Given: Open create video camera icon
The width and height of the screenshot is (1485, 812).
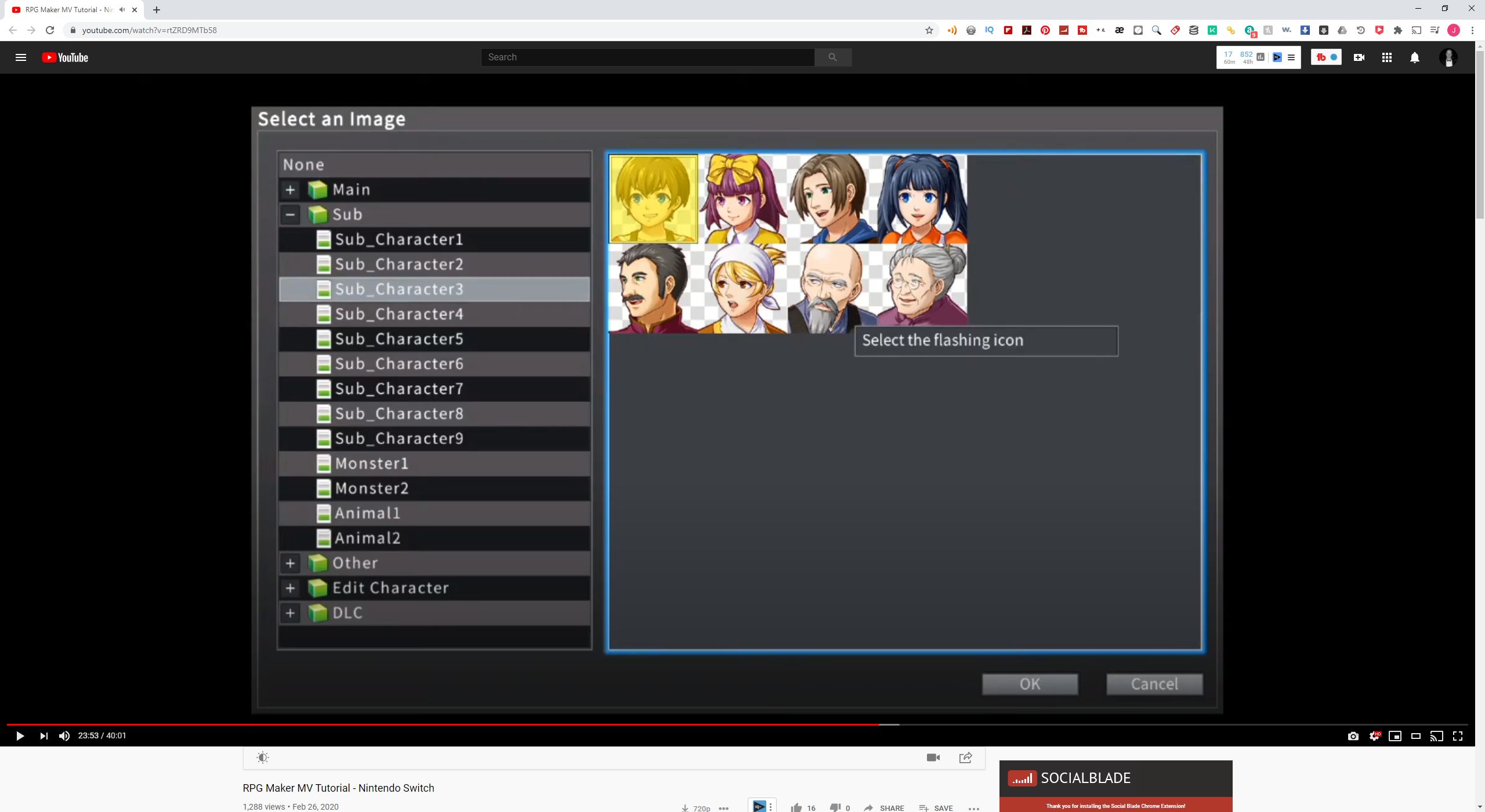Looking at the screenshot, I should pyautogui.click(x=1359, y=57).
